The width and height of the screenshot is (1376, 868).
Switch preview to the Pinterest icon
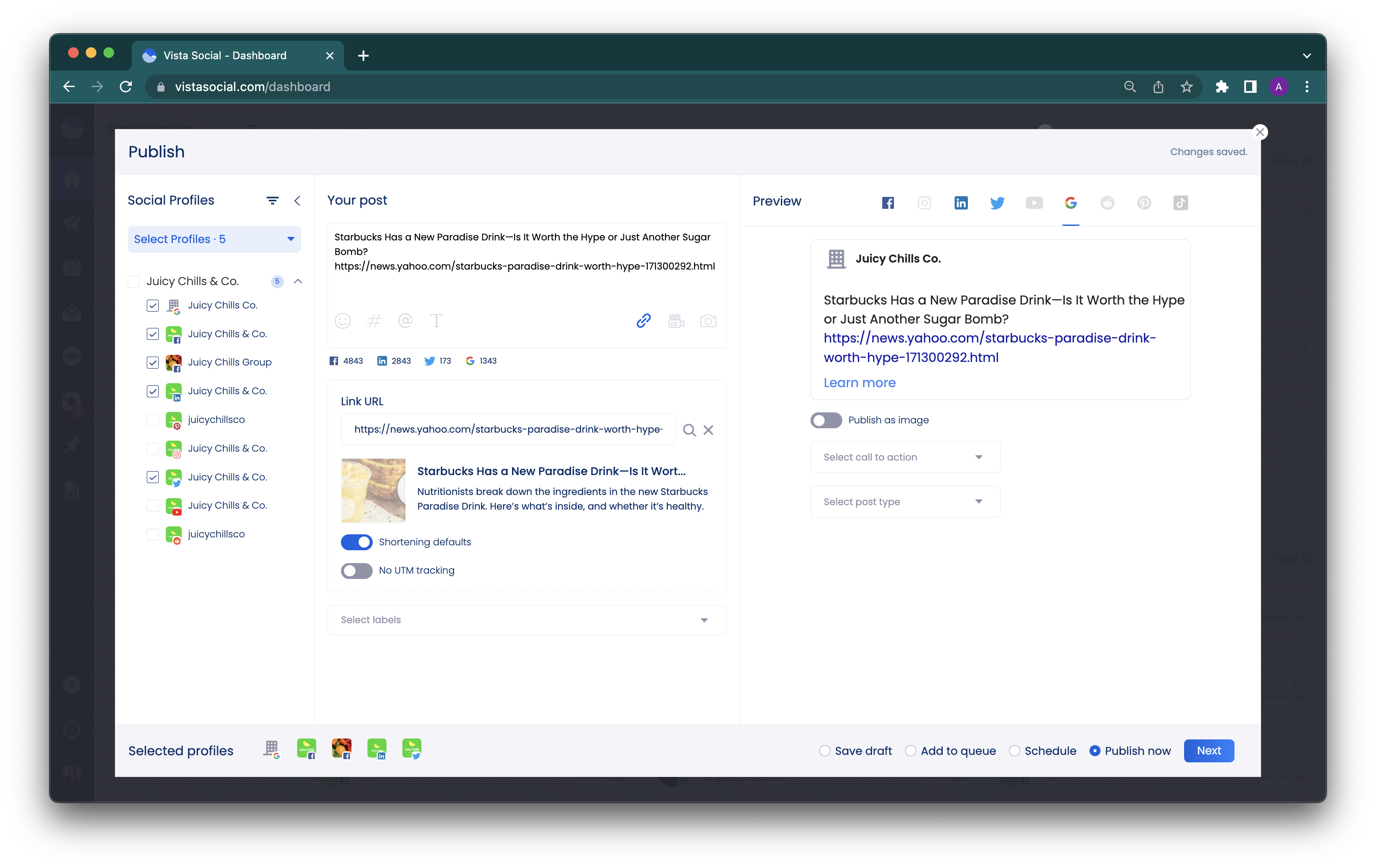point(1143,203)
